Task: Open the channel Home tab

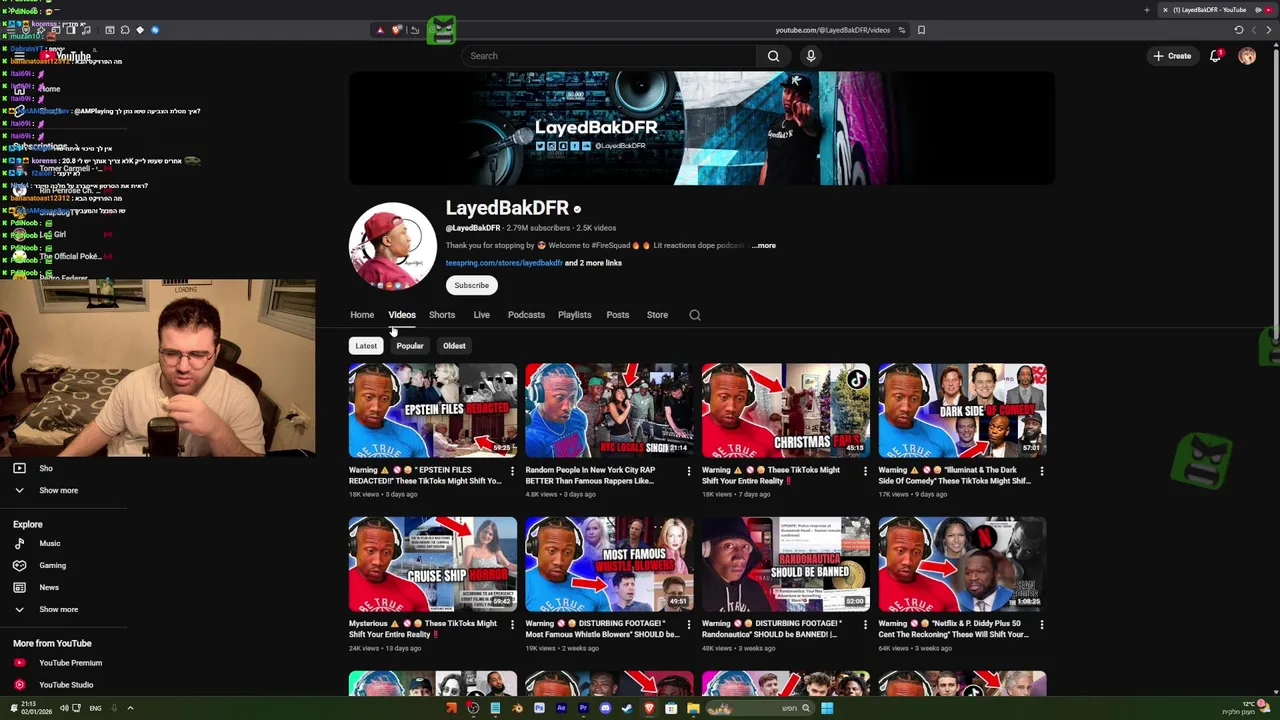Action: (x=362, y=315)
